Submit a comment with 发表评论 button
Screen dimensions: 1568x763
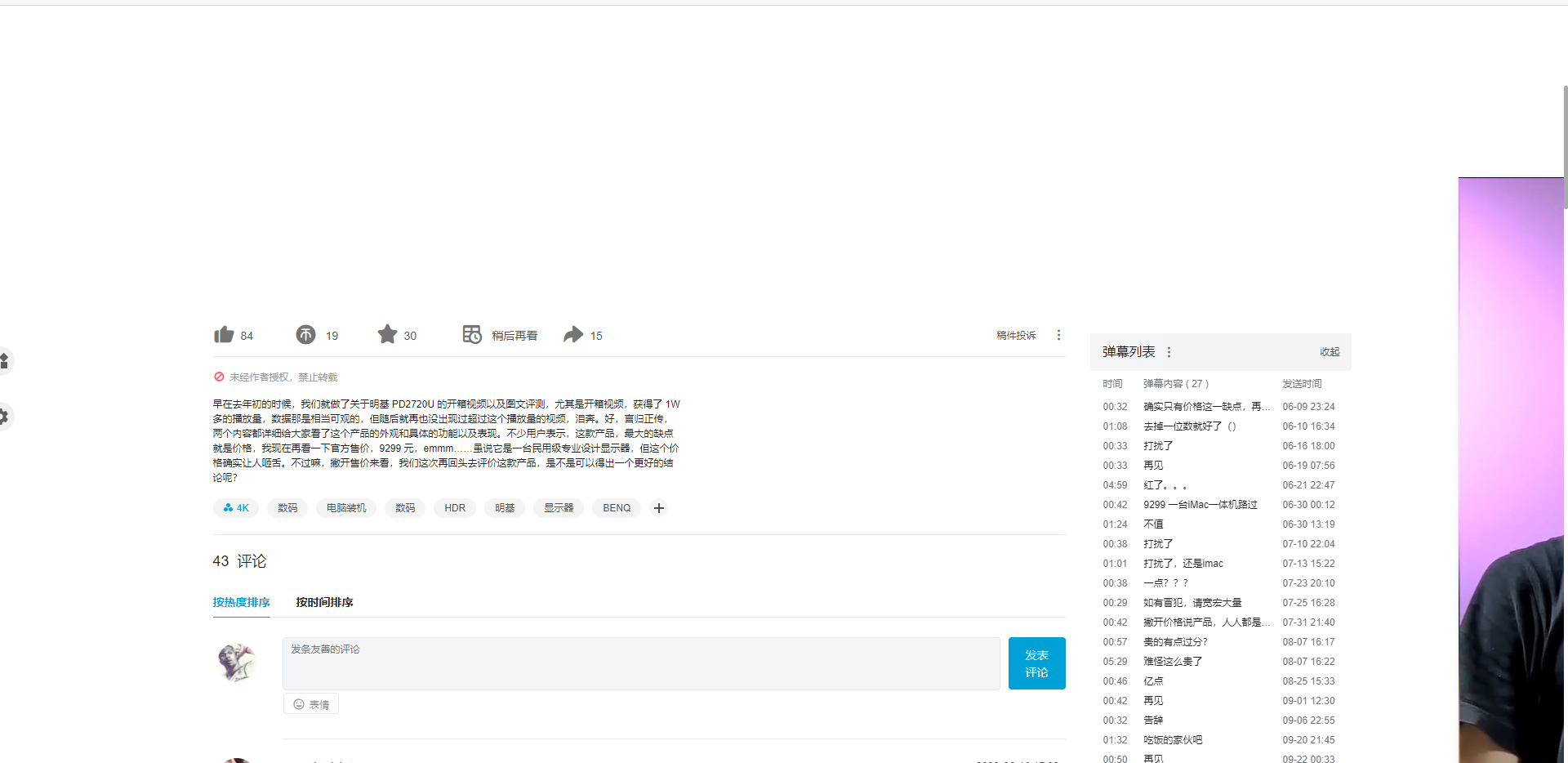pos(1036,663)
